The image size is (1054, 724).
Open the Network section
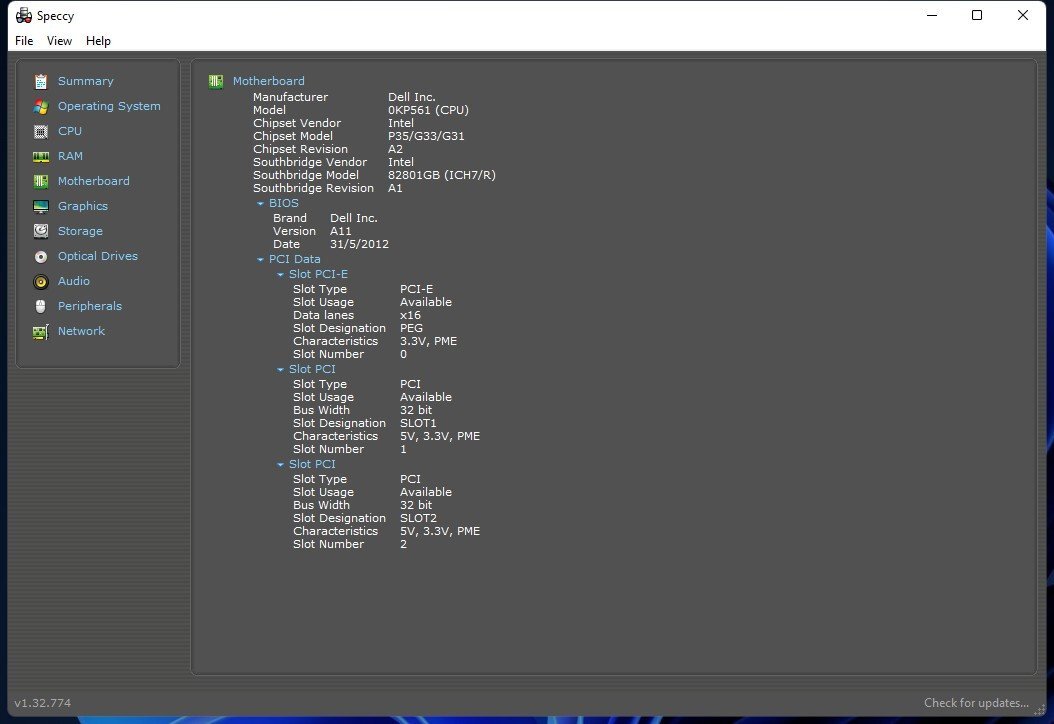pyautogui.click(x=81, y=331)
